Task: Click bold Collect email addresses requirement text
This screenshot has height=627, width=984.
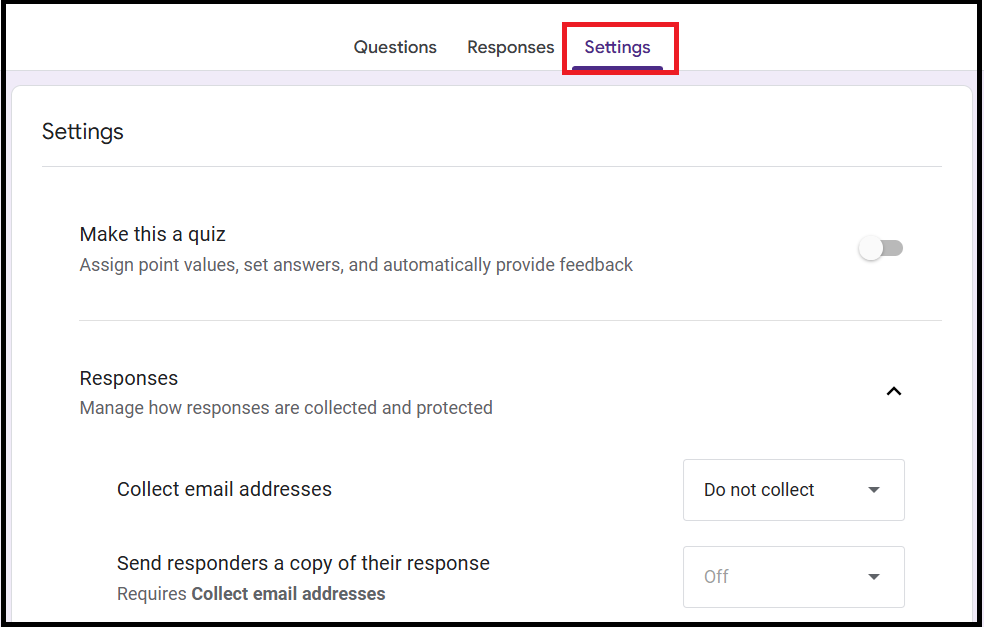Action: click(288, 593)
